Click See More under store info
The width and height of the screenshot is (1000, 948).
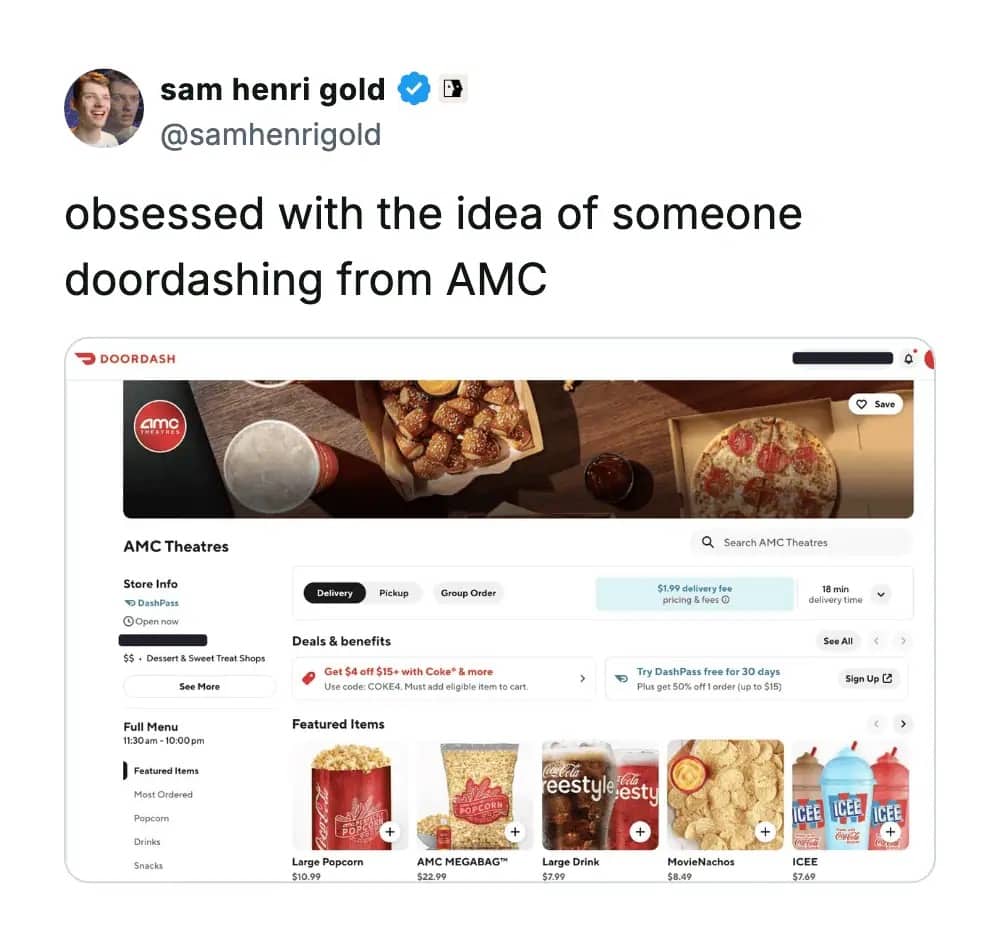point(200,687)
